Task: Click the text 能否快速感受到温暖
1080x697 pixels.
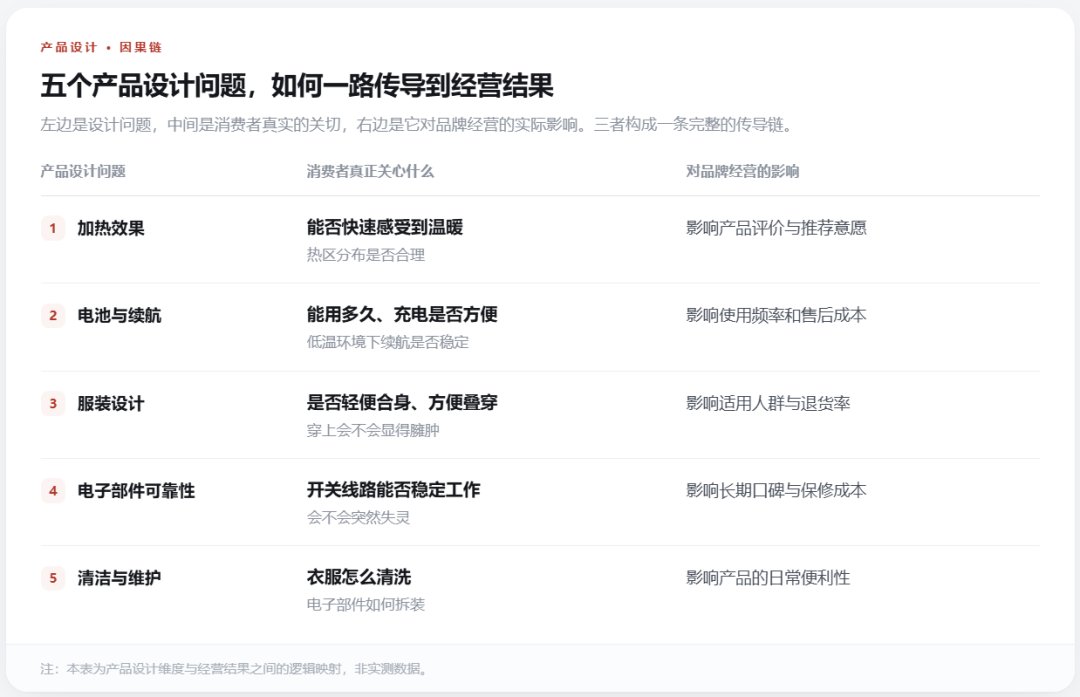Action: [384, 227]
